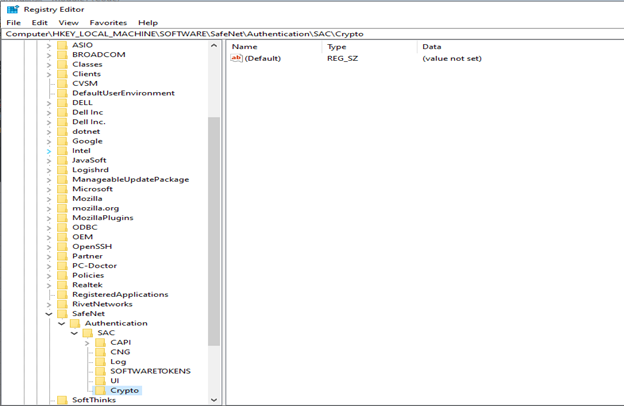Select the SOFTWARETOKENS key
Image resolution: width=624 pixels, height=406 pixels.
tap(150, 371)
